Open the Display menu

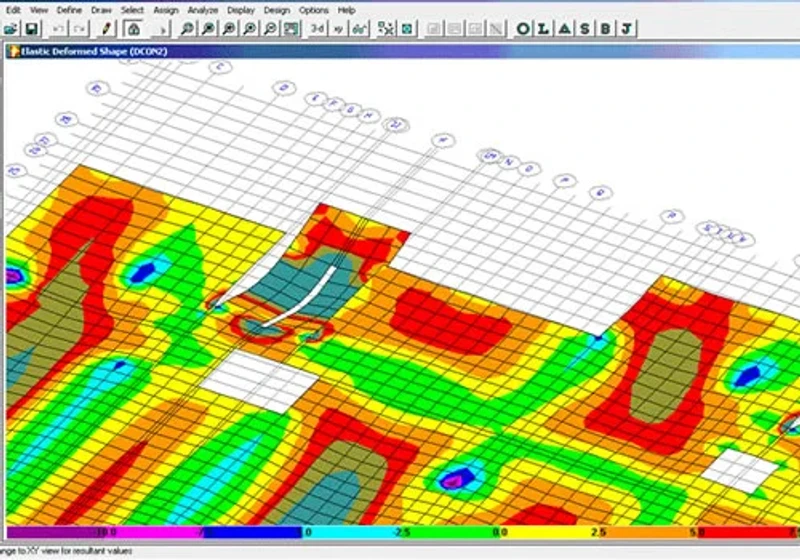[241, 10]
